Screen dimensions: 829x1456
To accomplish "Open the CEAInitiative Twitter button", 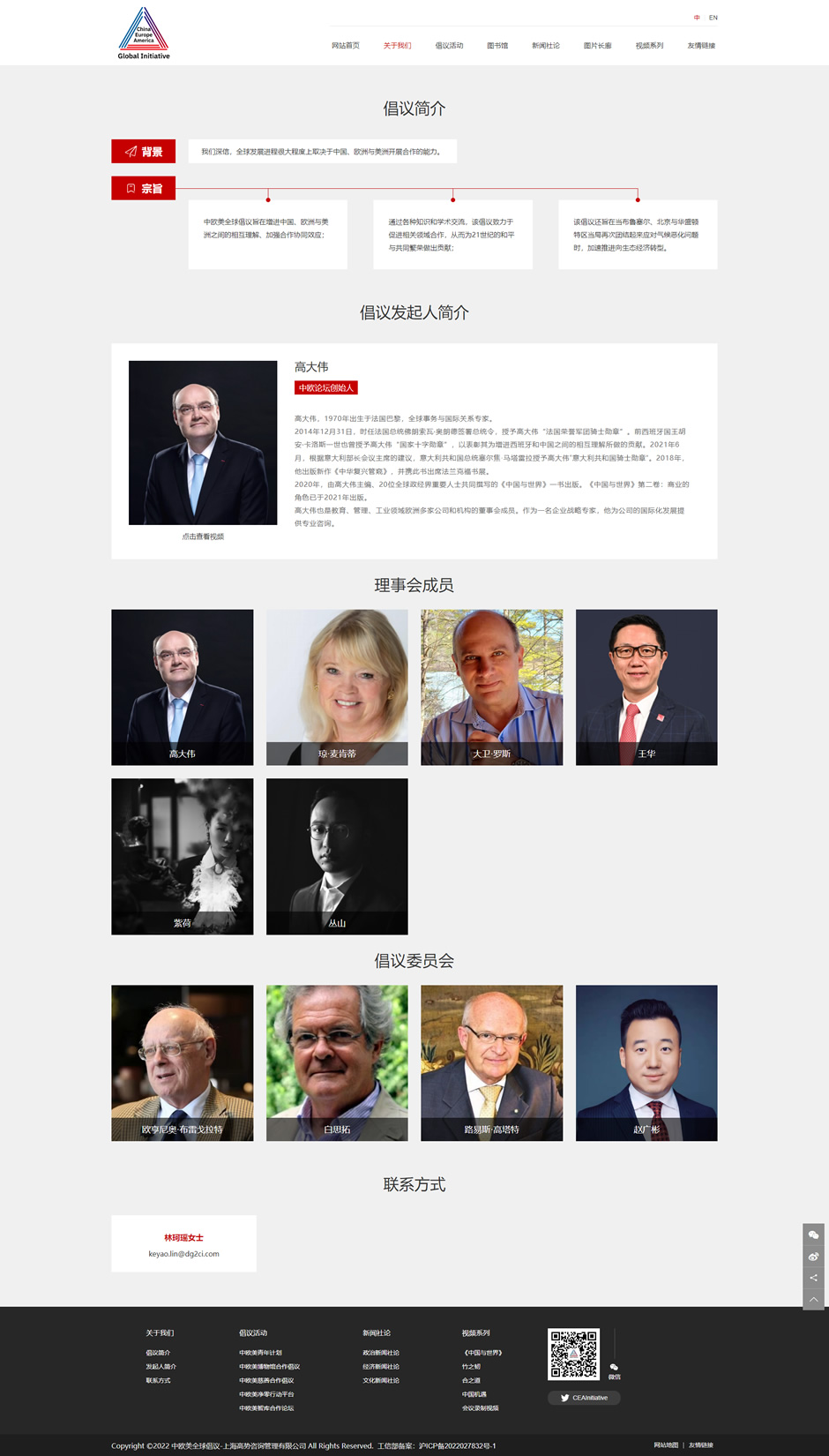I will (x=584, y=1398).
